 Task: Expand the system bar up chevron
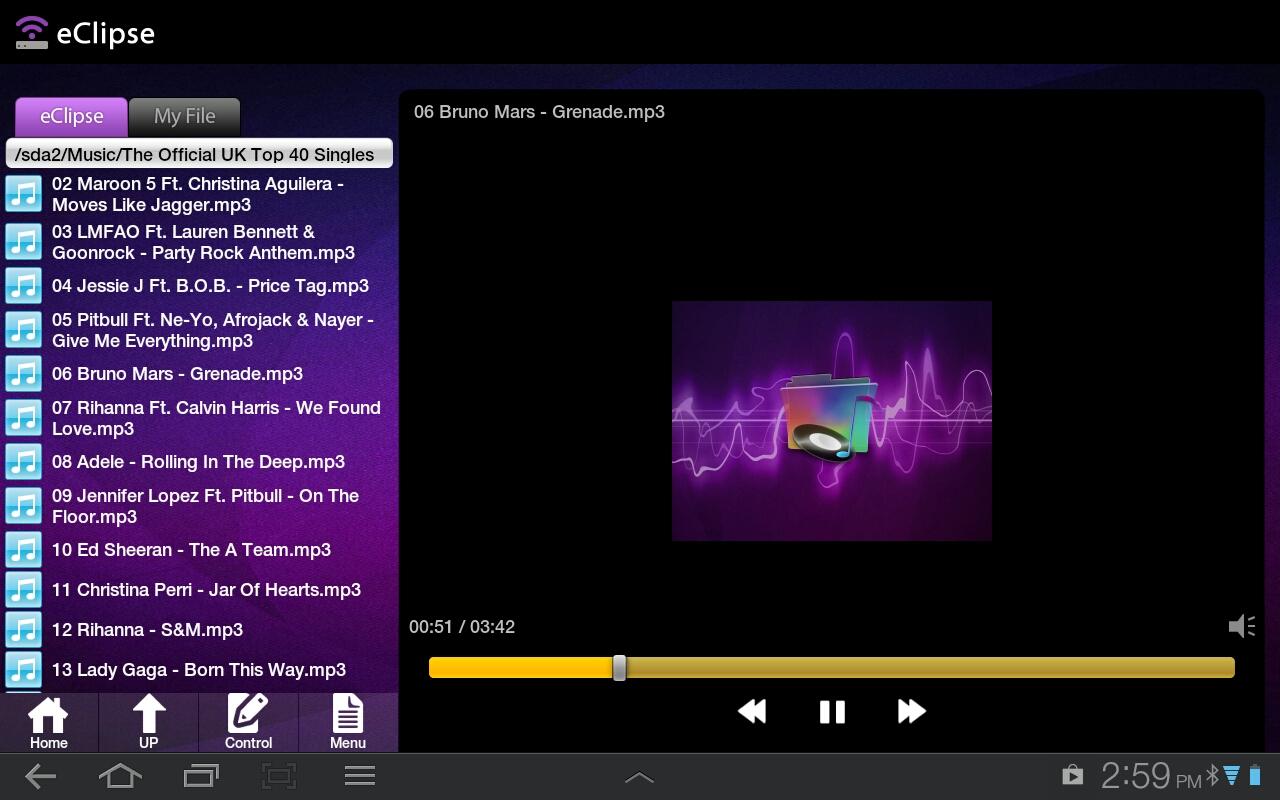tap(639, 777)
